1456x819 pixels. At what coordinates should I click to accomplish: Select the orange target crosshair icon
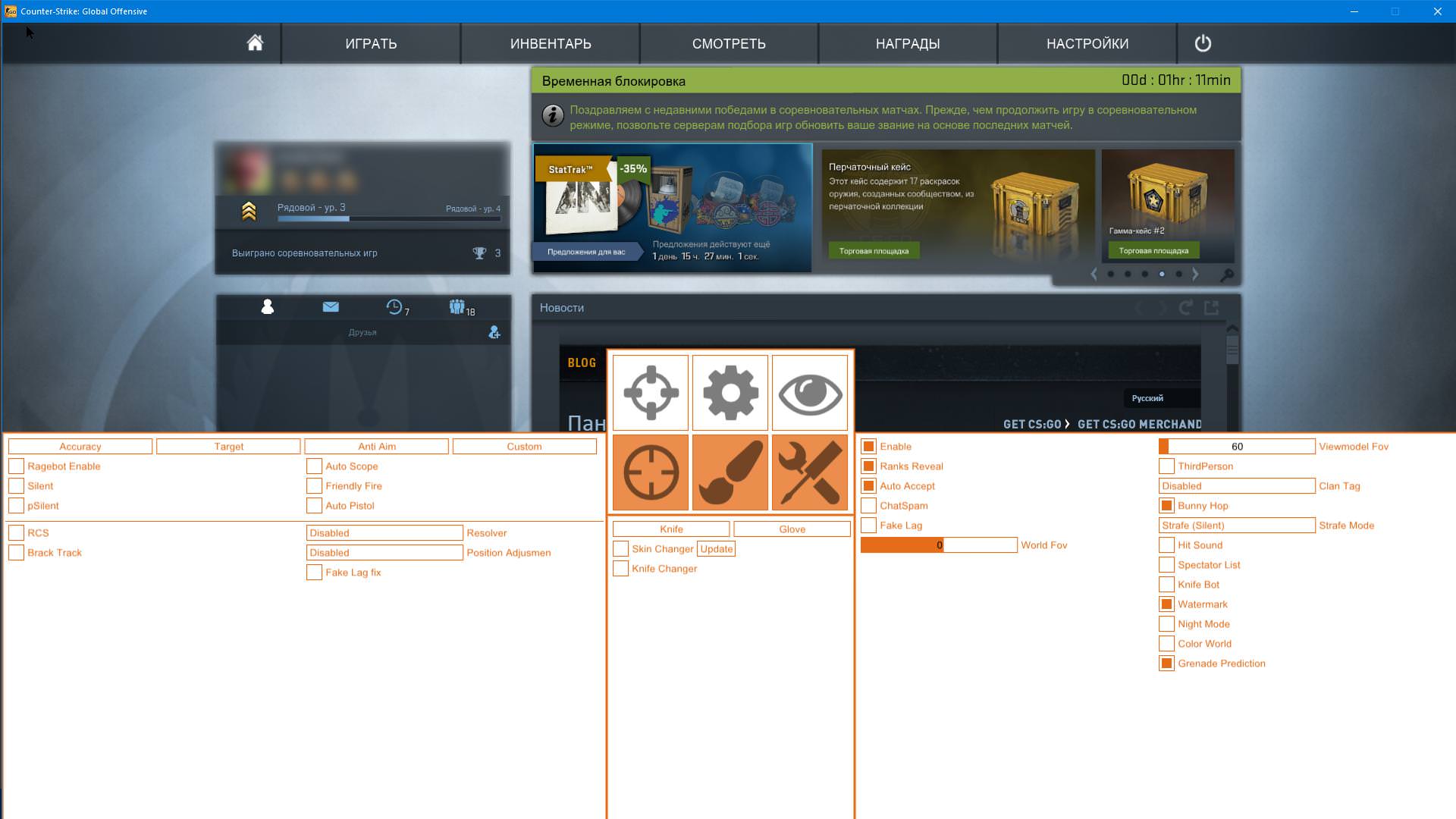tap(651, 472)
